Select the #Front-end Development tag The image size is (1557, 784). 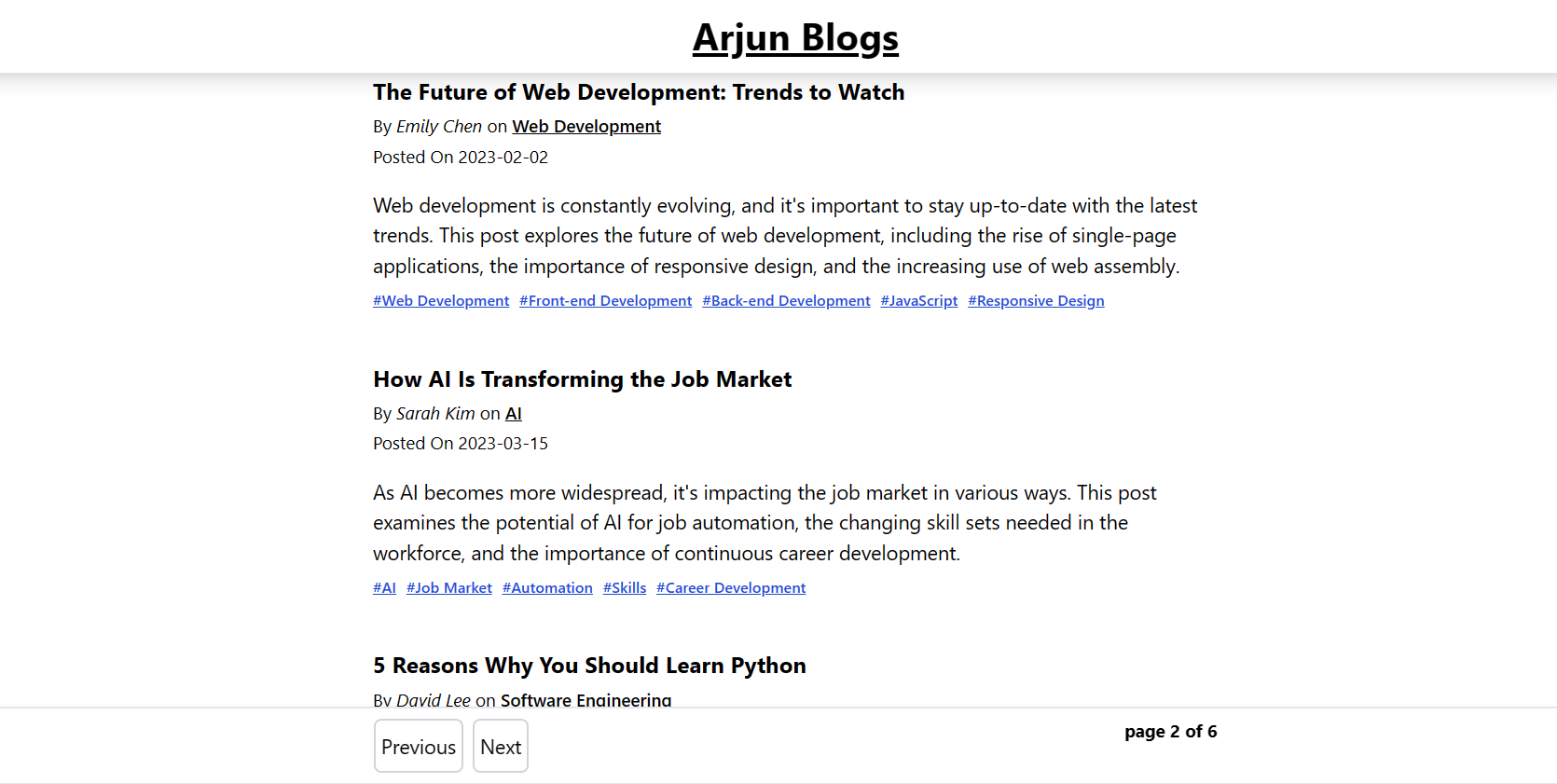[606, 300]
